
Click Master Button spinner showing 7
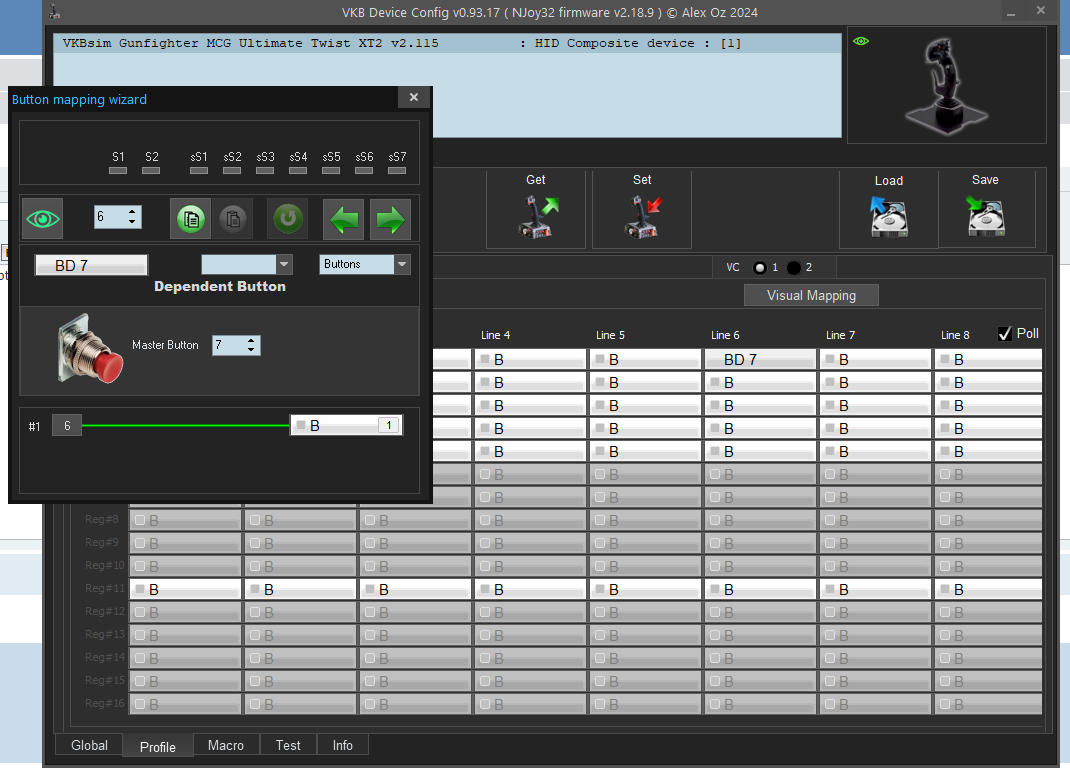click(x=236, y=345)
